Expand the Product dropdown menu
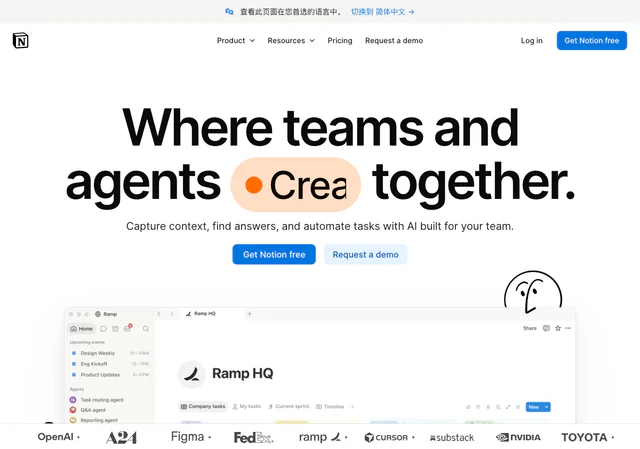The height and width of the screenshot is (449, 640). pyautogui.click(x=236, y=40)
